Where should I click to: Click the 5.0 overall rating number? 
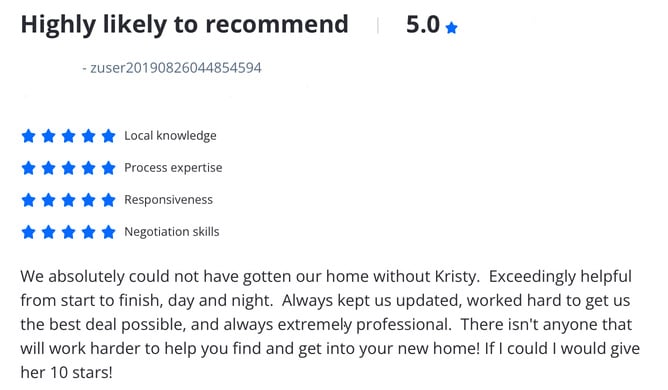(x=423, y=25)
